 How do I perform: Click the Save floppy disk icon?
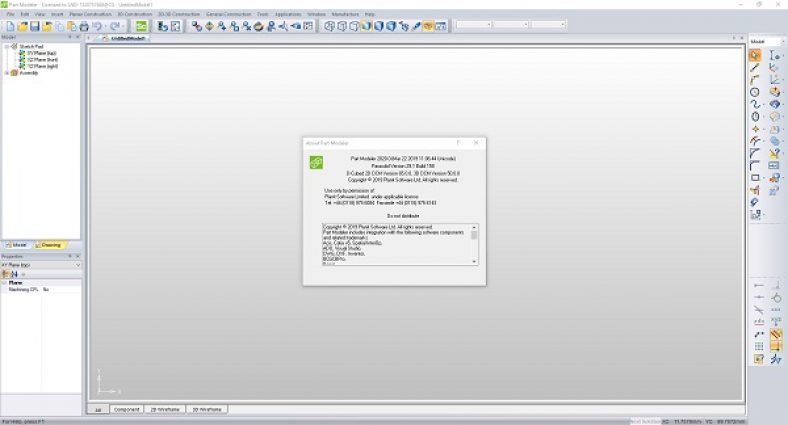coord(35,26)
